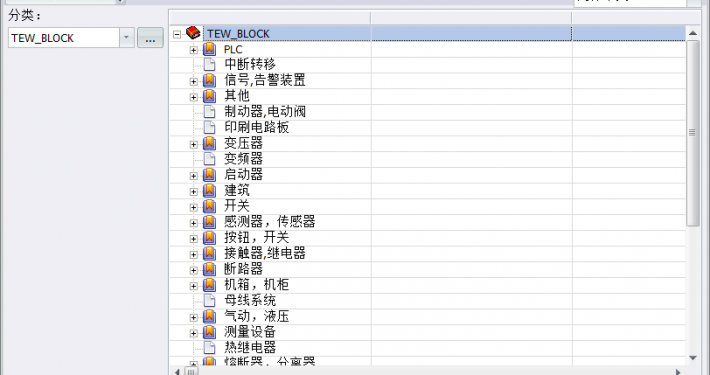Screen dimensions: 710x375
Task: Click the ... browse button next to 分类
Action: 150,38
